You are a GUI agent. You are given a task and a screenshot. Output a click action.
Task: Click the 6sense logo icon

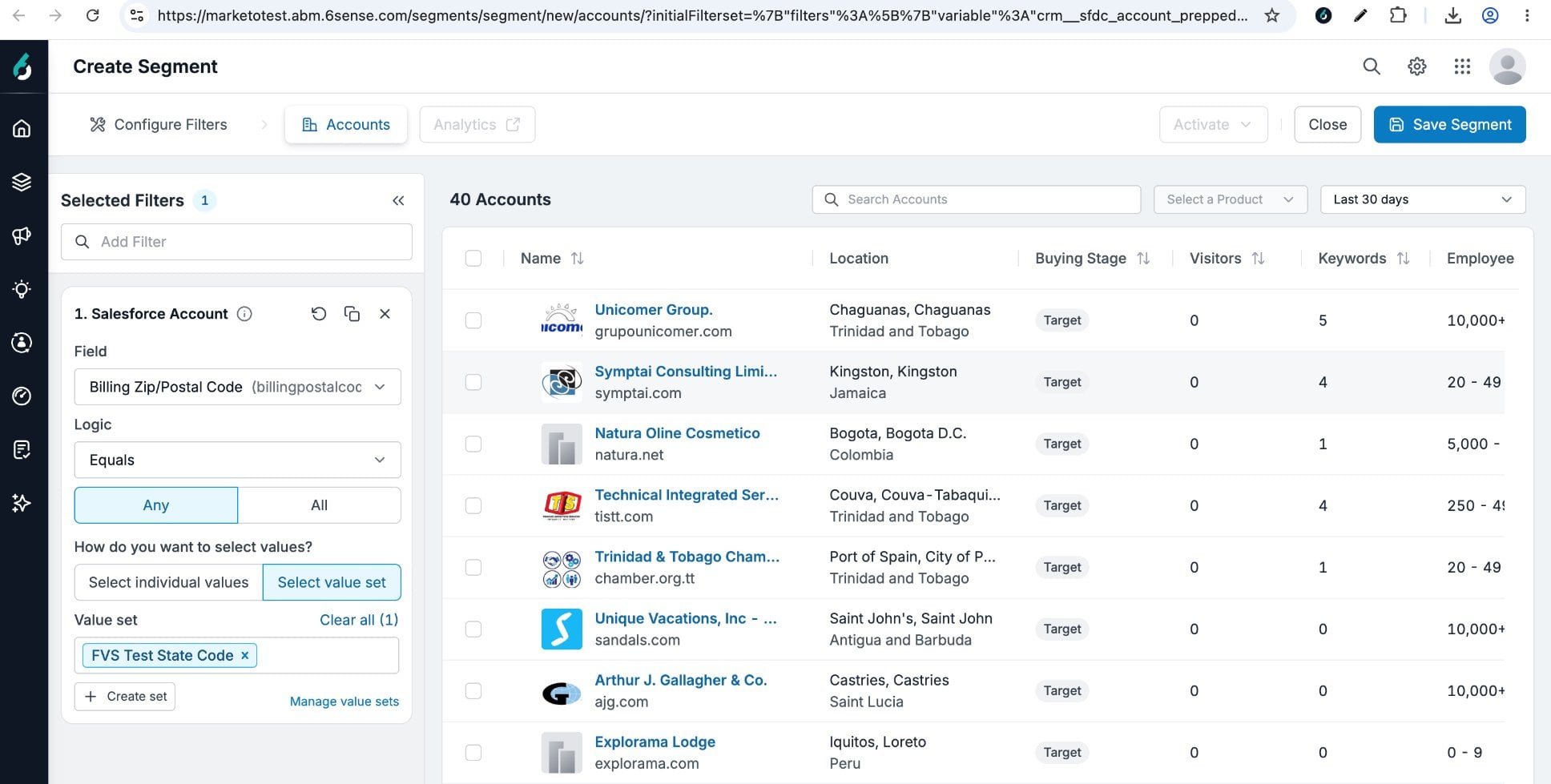click(22, 66)
